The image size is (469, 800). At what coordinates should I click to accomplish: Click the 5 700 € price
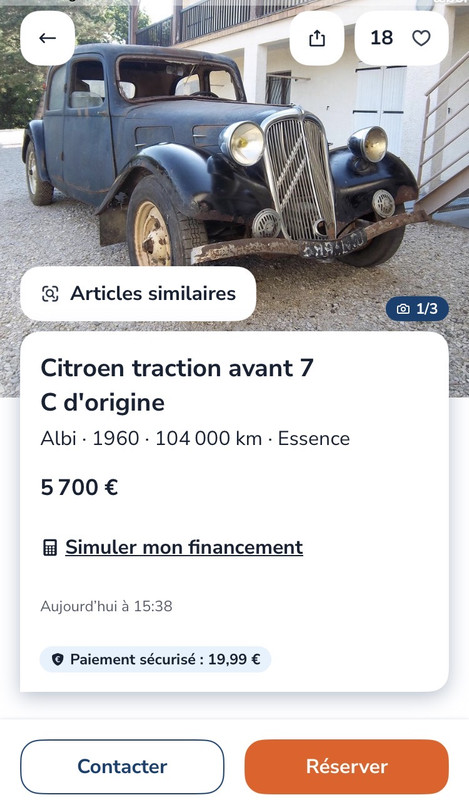pos(79,488)
